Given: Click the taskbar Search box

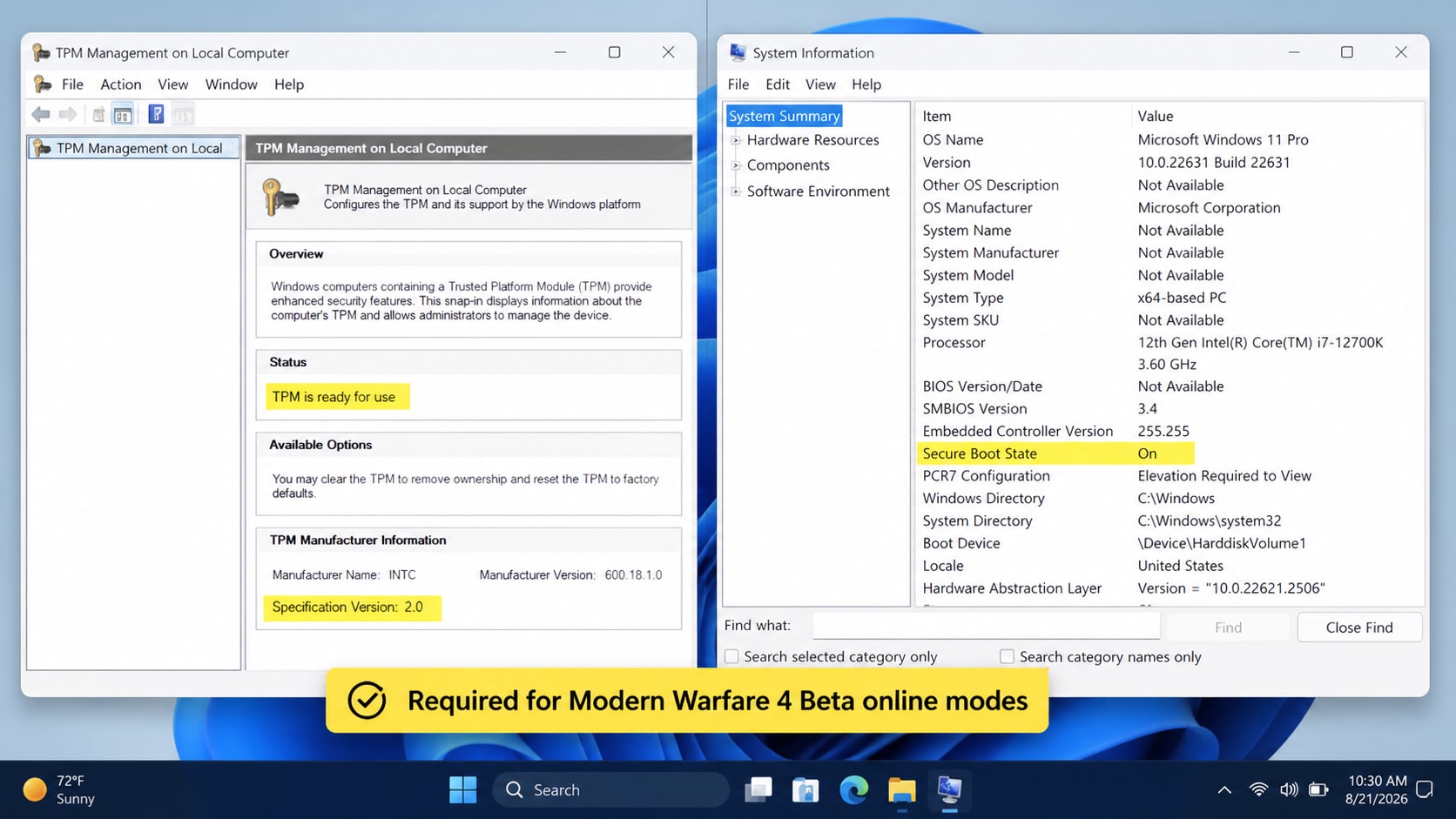Looking at the screenshot, I should click(611, 789).
